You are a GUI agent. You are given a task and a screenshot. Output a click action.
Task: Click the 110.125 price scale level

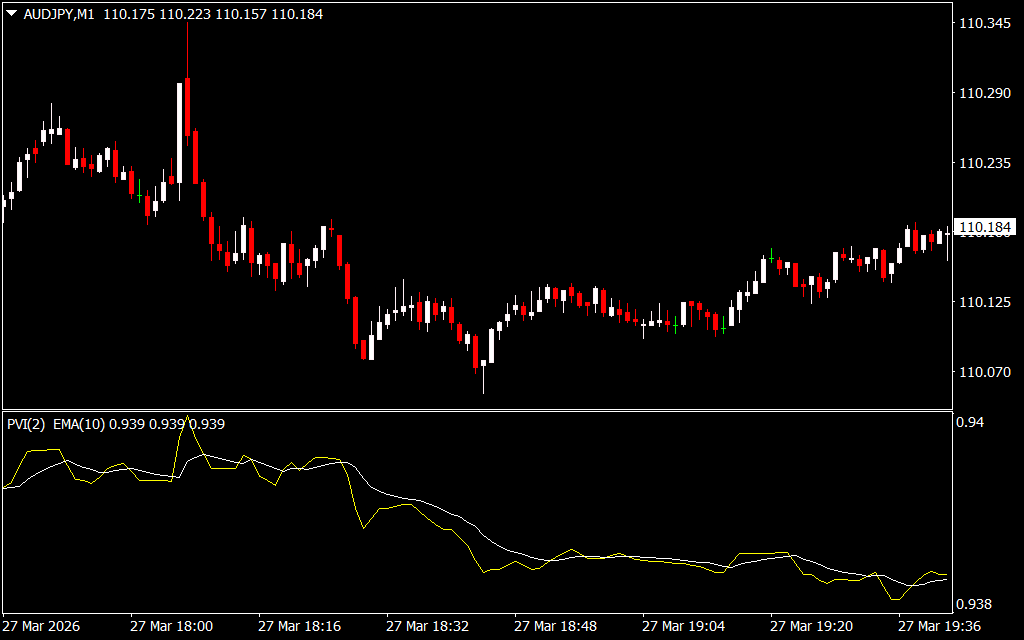coord(984,302)
